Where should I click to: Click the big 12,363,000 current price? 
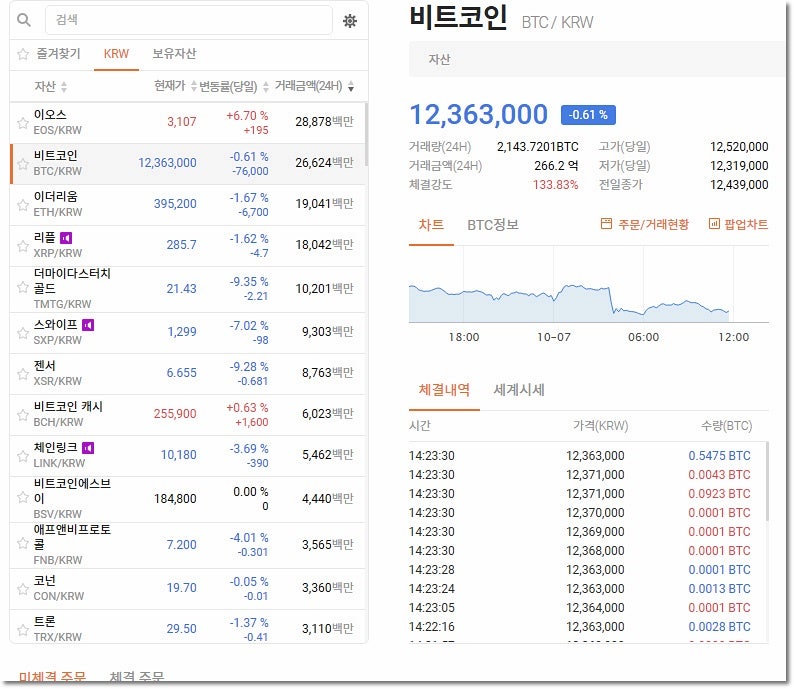[479, 114]
